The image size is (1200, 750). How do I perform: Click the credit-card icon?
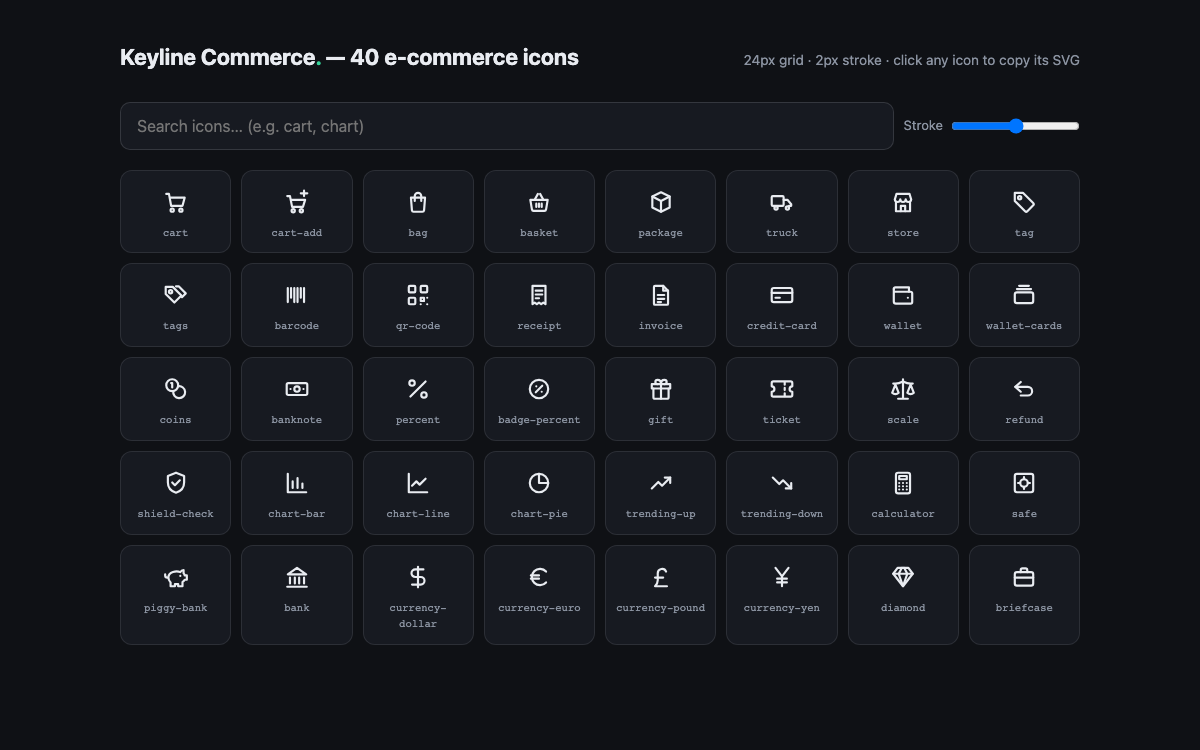(x=782, y=305)
